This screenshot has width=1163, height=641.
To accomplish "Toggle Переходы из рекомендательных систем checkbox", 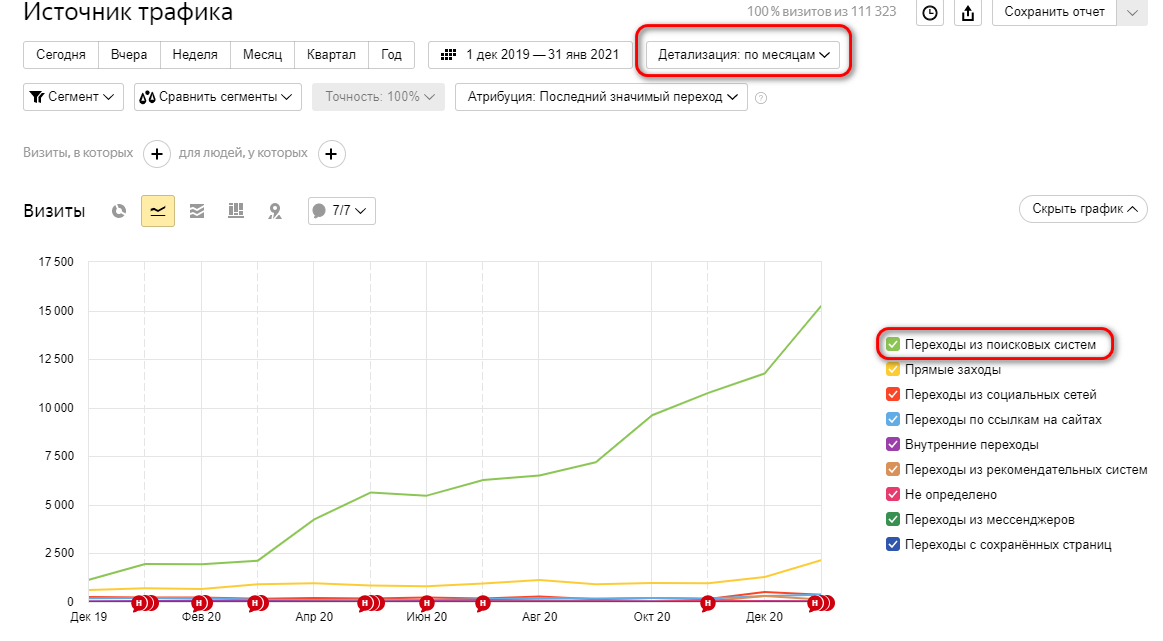I will 893,470.
